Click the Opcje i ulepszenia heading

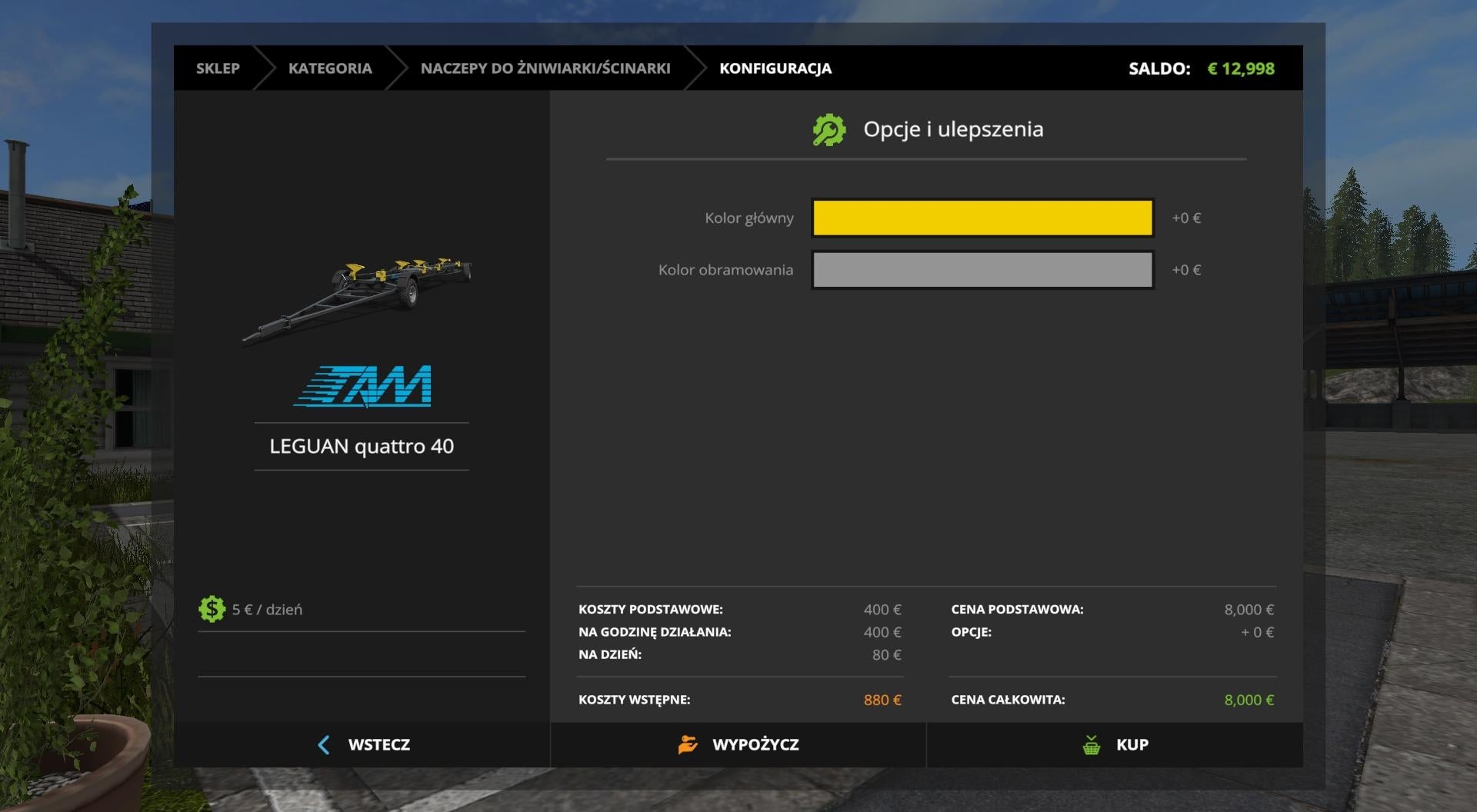coord(953,129)
